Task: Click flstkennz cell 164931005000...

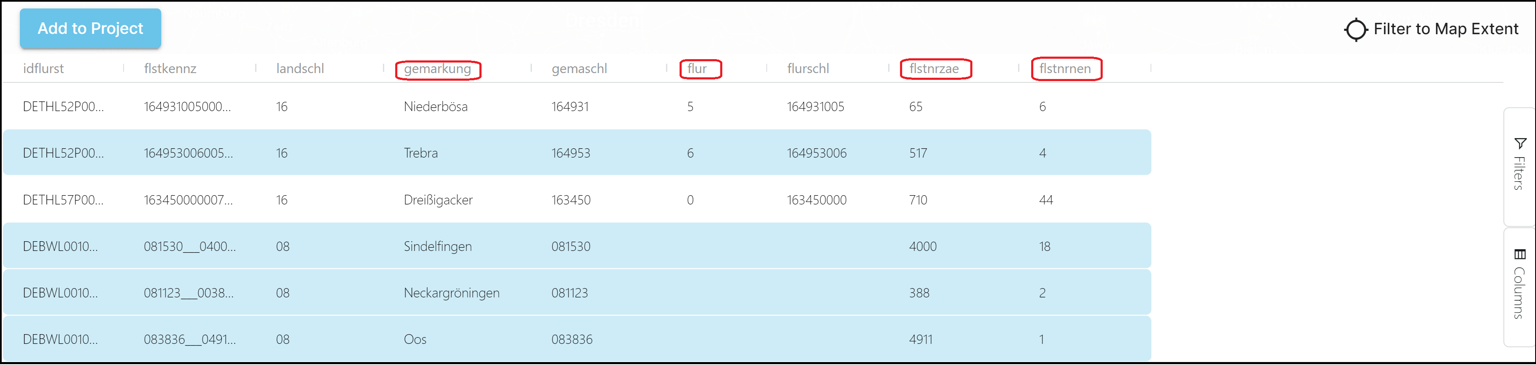Action: [187, 107]
